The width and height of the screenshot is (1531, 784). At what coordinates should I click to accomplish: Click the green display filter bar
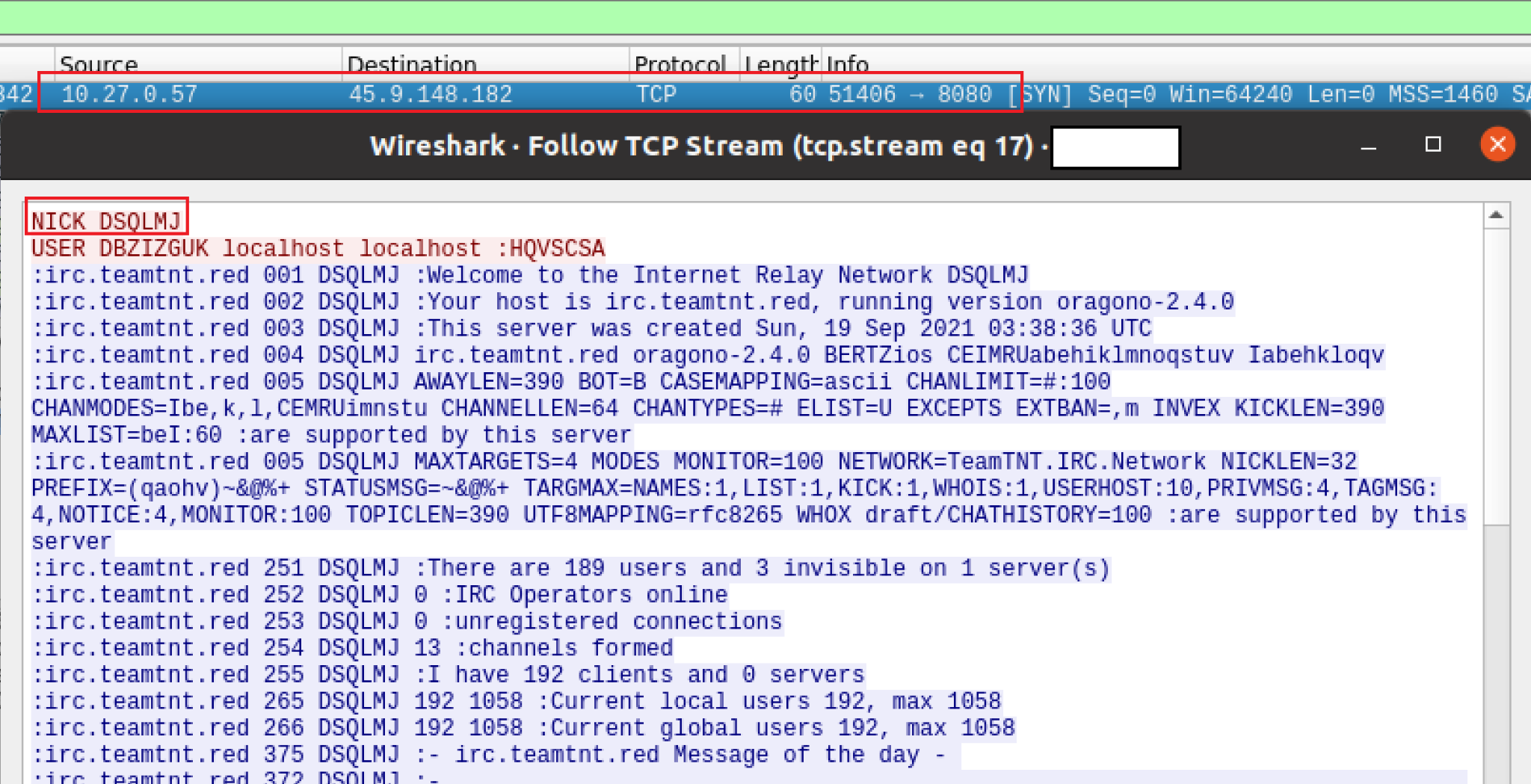tap(765, 16)
